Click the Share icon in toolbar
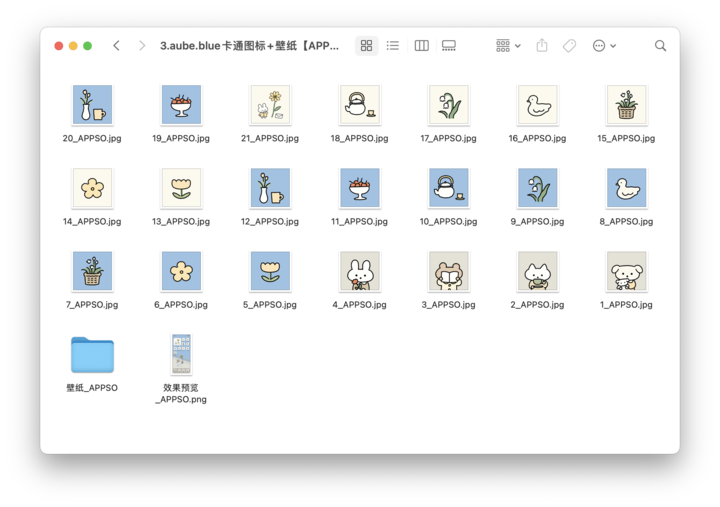720x507 pixels. [542, 46]
